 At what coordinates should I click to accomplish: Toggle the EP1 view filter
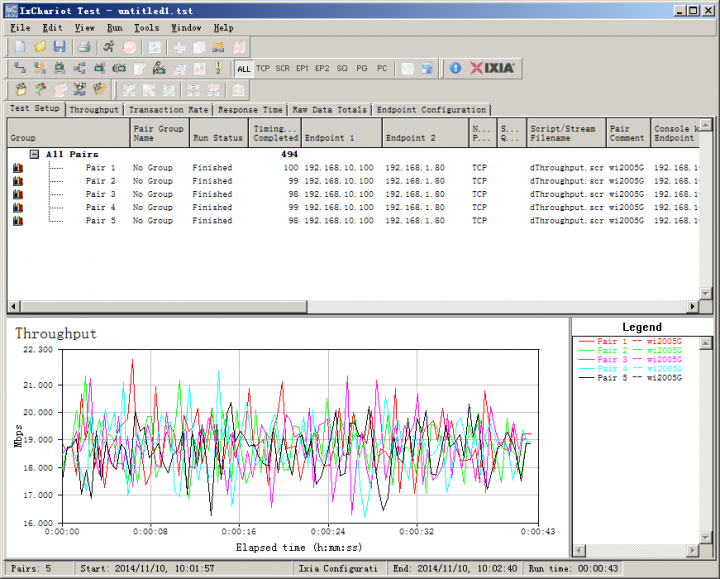(x=302, y=68)
